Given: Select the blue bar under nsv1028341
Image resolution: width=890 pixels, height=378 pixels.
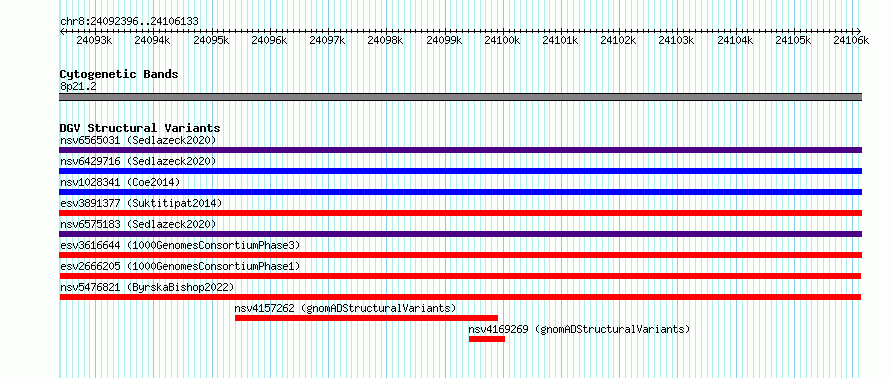Looking at the screenshot, I should pyautogui.click(x=460, y=192).
